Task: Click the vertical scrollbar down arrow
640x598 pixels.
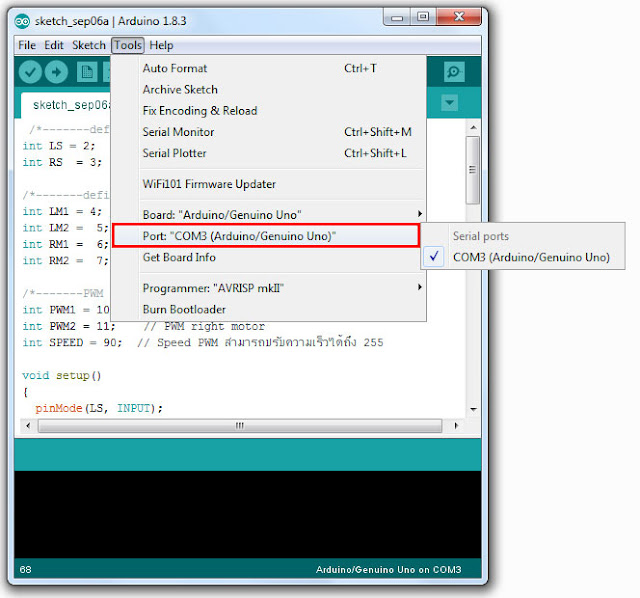Action: coord(473,409)
